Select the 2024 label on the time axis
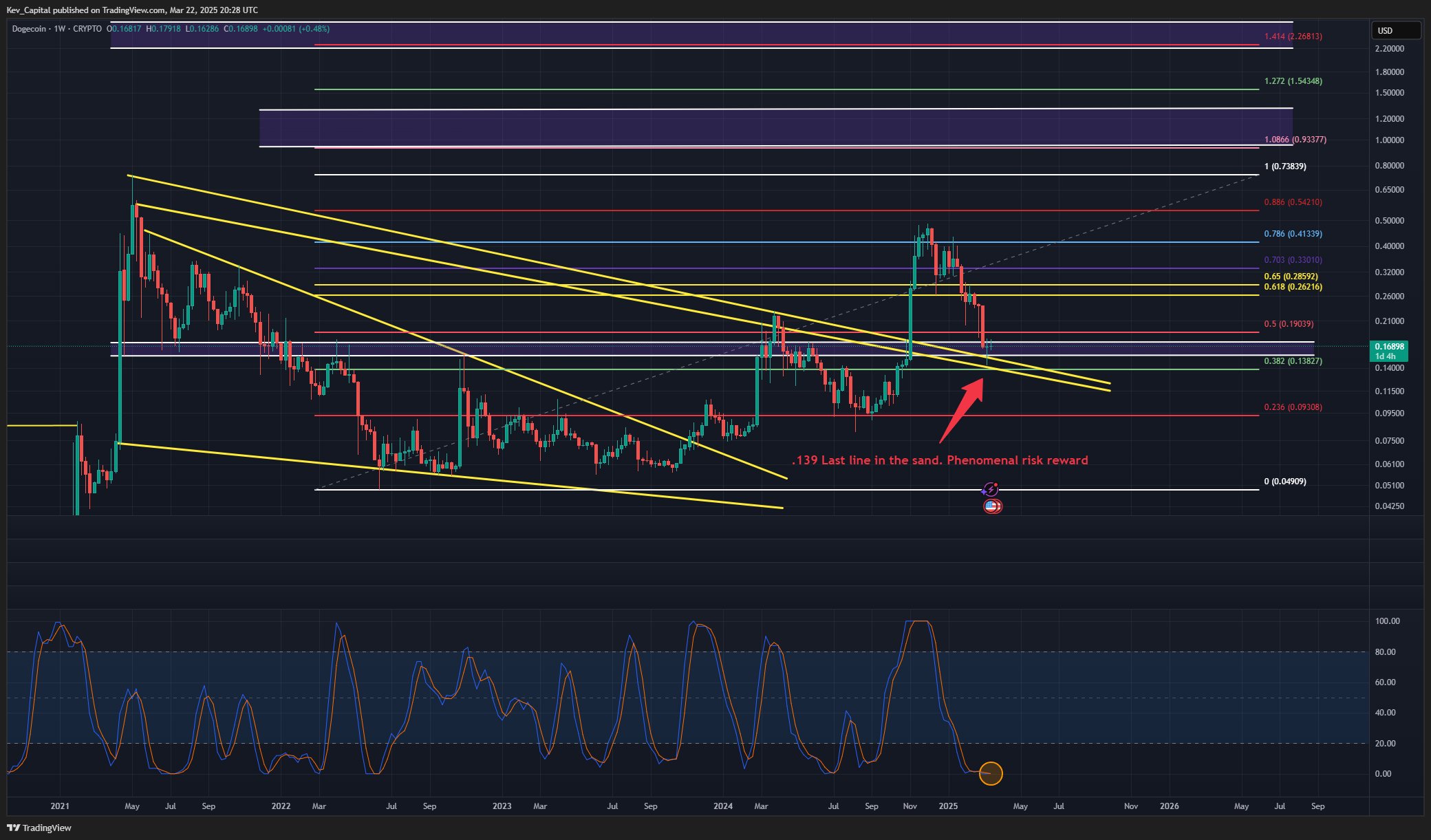The height and width of the screenshot is (840, 1431). pos(723,806)
